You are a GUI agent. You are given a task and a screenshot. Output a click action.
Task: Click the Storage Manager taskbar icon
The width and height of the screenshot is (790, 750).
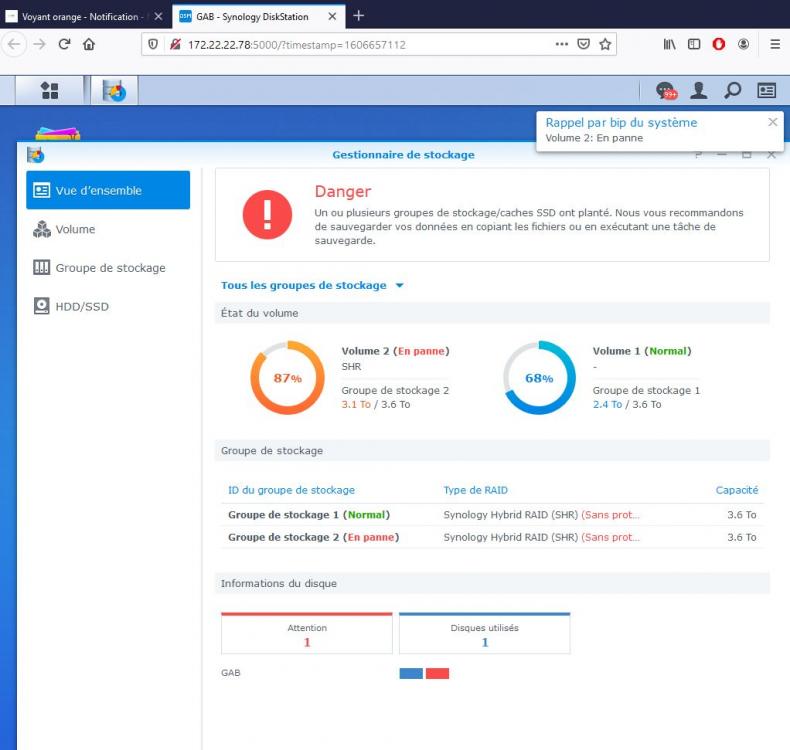pos(115,91)
